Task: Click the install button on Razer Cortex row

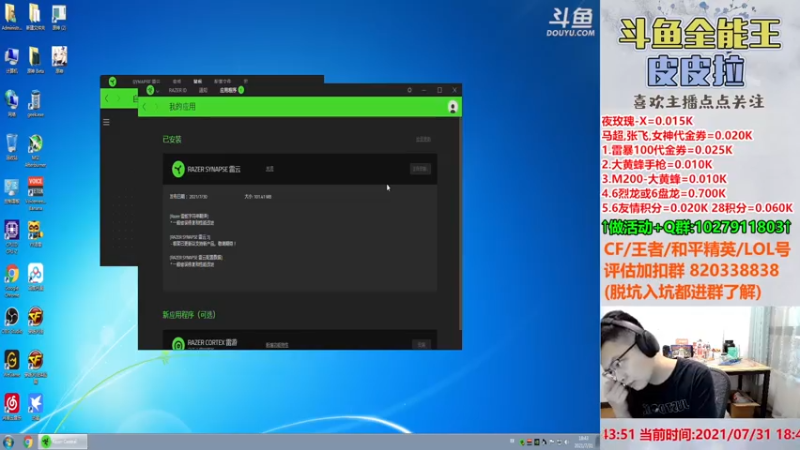Action: tap(421, 345)
